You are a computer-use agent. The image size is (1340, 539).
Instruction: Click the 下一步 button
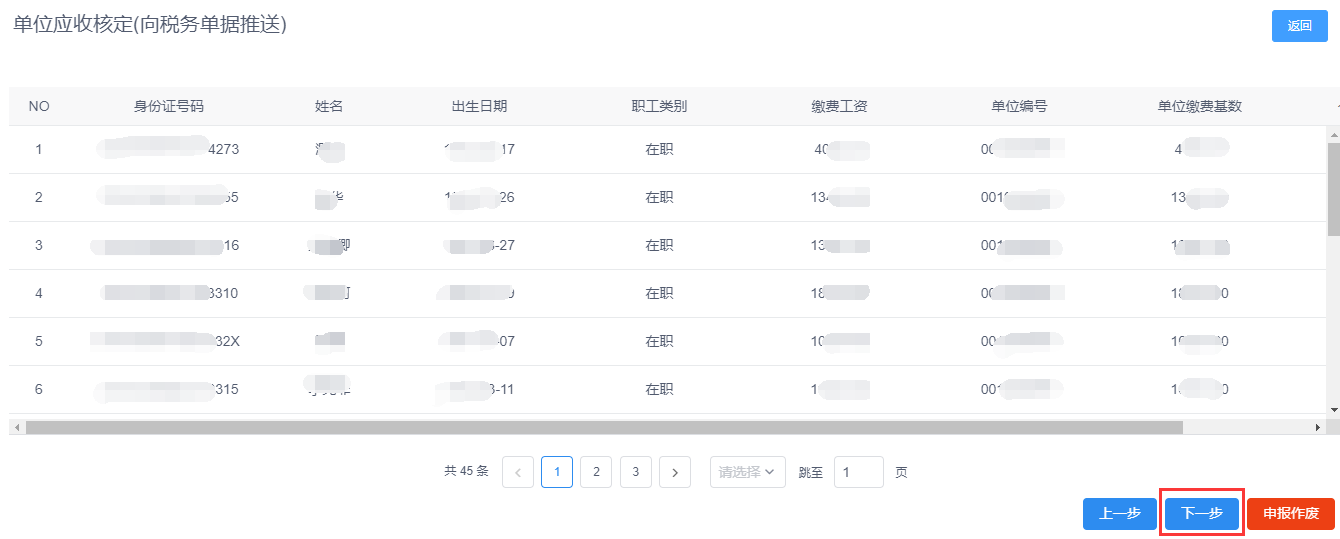1201,514
